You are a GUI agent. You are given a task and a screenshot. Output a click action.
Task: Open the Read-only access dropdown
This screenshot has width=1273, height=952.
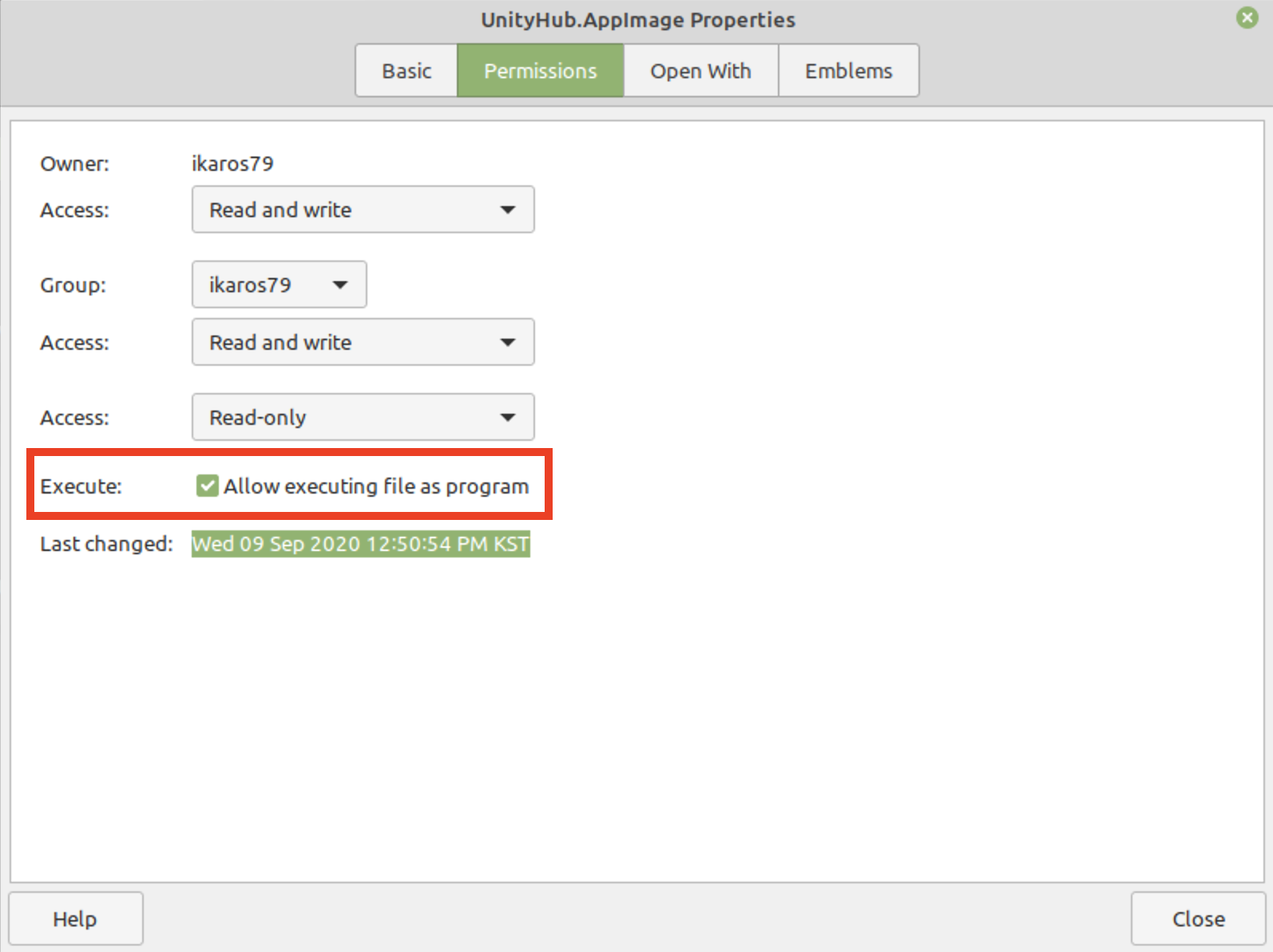(x=363, y=418)
